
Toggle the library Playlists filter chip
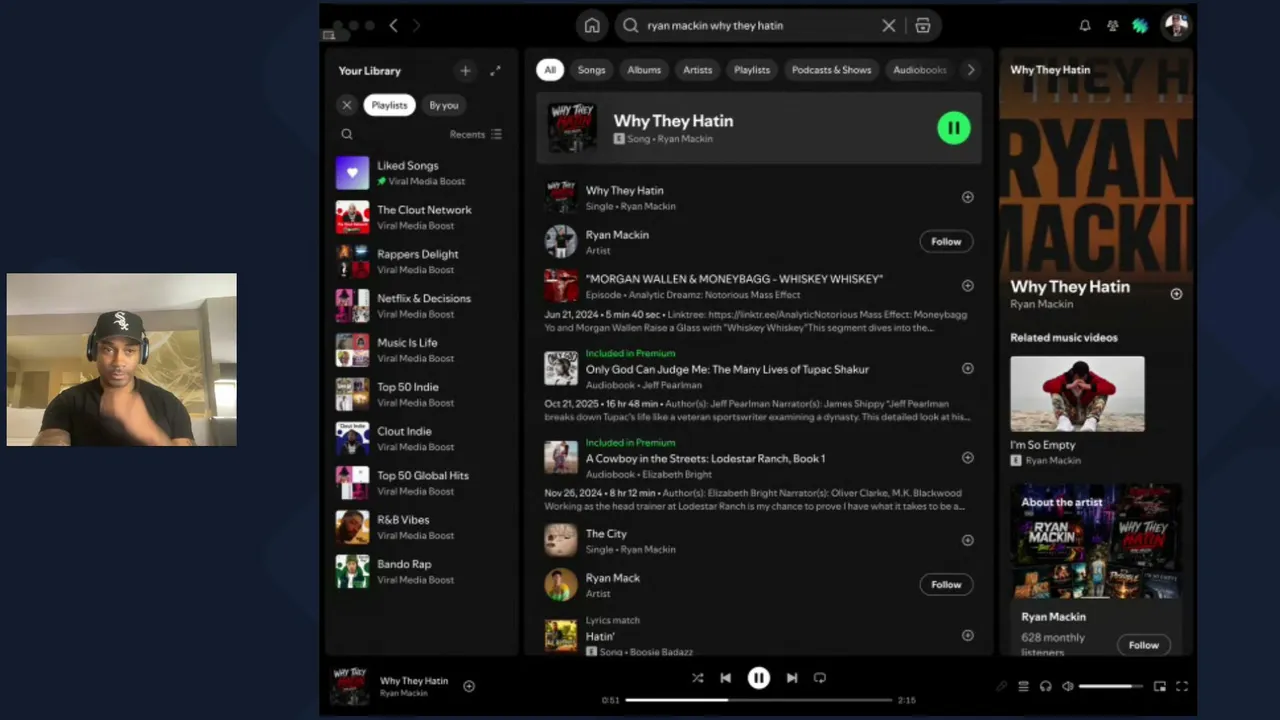(x=389, y=105)
